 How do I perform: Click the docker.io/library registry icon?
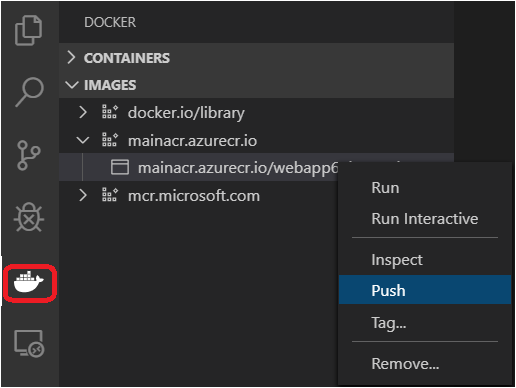tap(110, 112)
